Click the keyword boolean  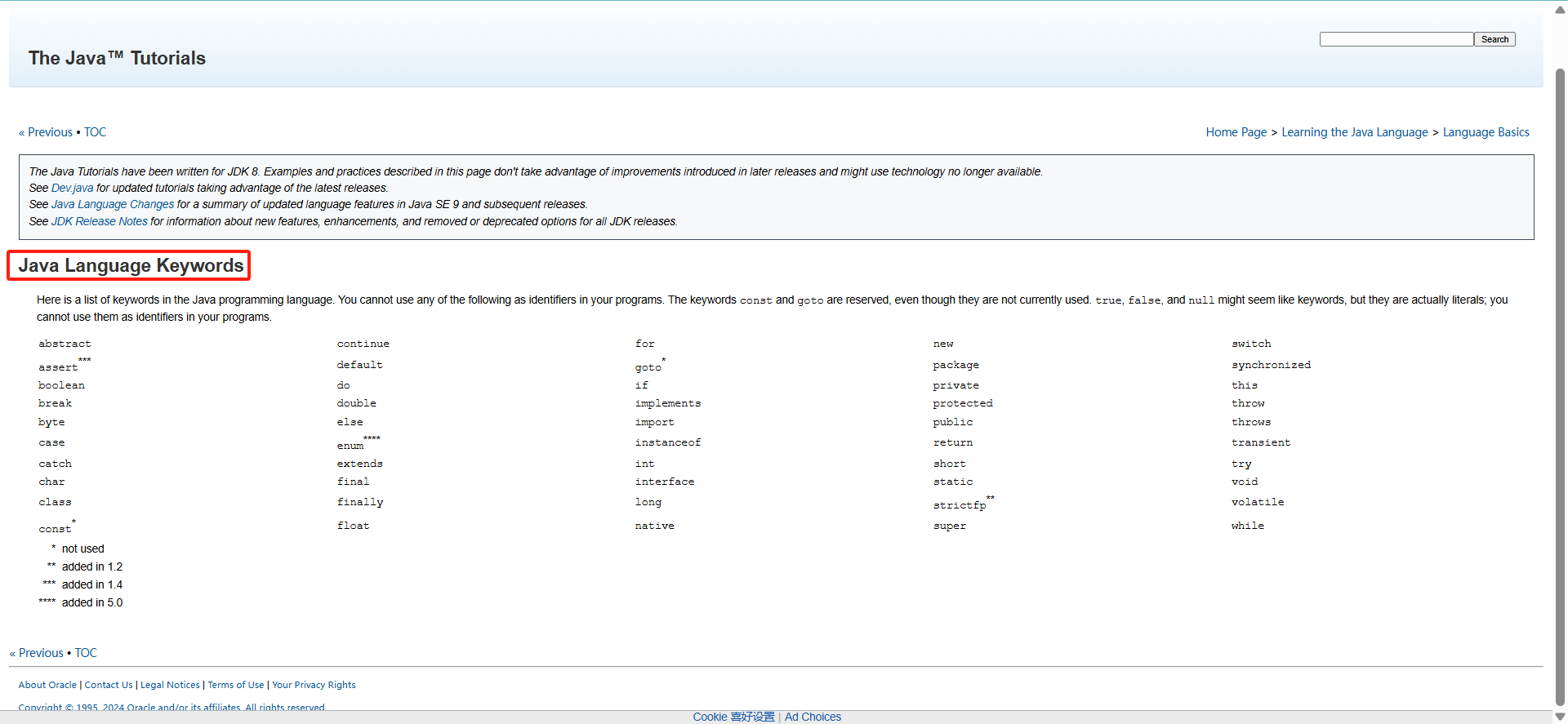click(61, 385)
